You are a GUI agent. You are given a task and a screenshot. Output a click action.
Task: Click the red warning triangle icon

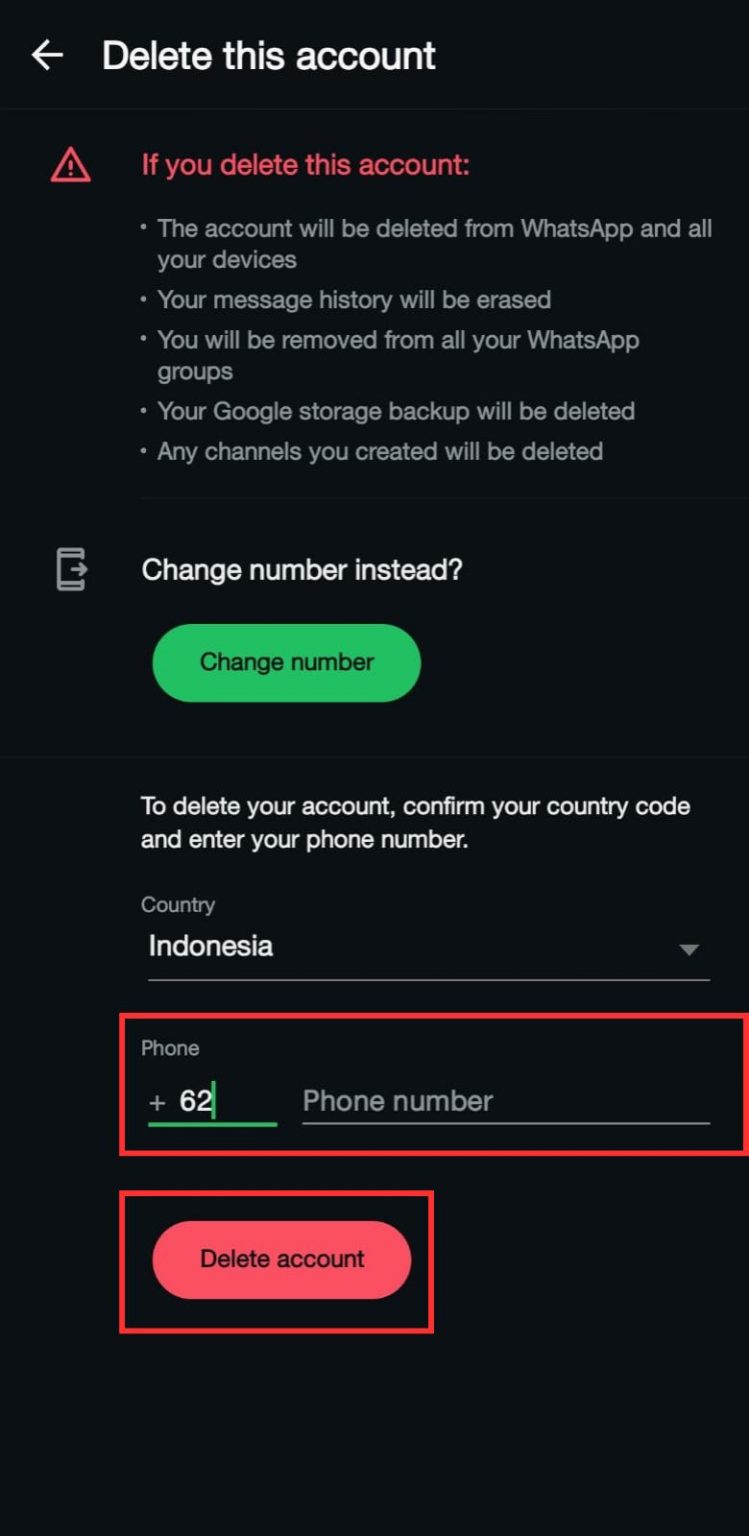[70, 165]
